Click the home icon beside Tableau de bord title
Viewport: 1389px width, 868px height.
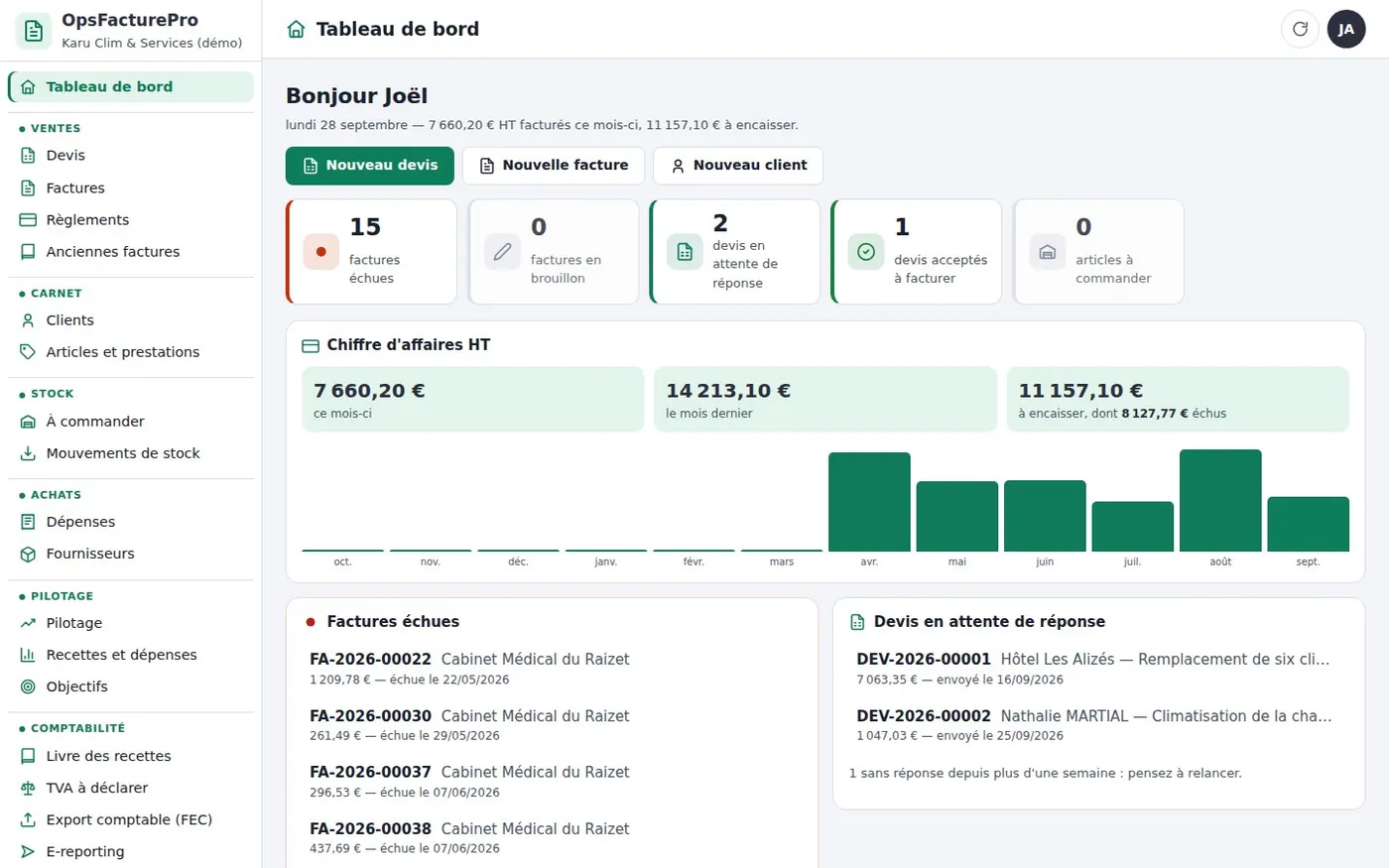point(296,30)
